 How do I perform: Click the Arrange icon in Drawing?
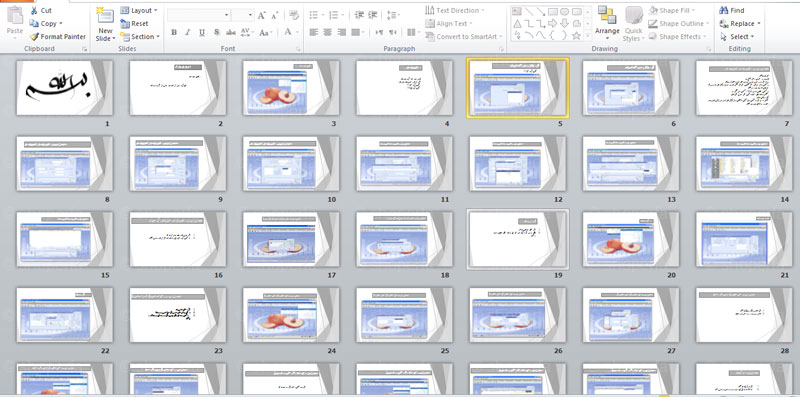(x=607, y=15)
